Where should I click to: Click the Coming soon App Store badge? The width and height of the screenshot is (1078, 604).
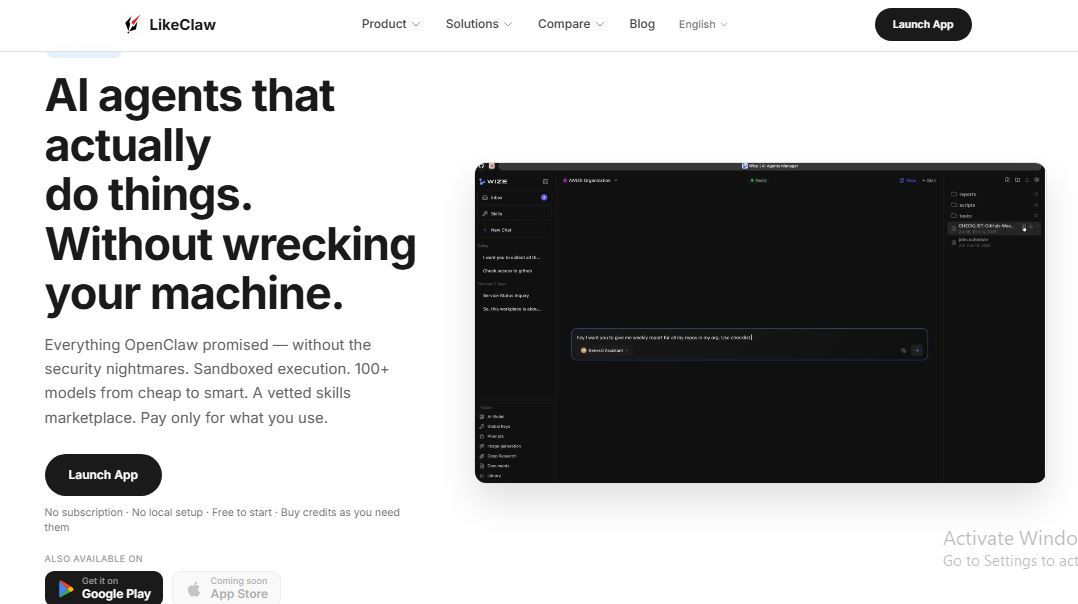[226, 588]
